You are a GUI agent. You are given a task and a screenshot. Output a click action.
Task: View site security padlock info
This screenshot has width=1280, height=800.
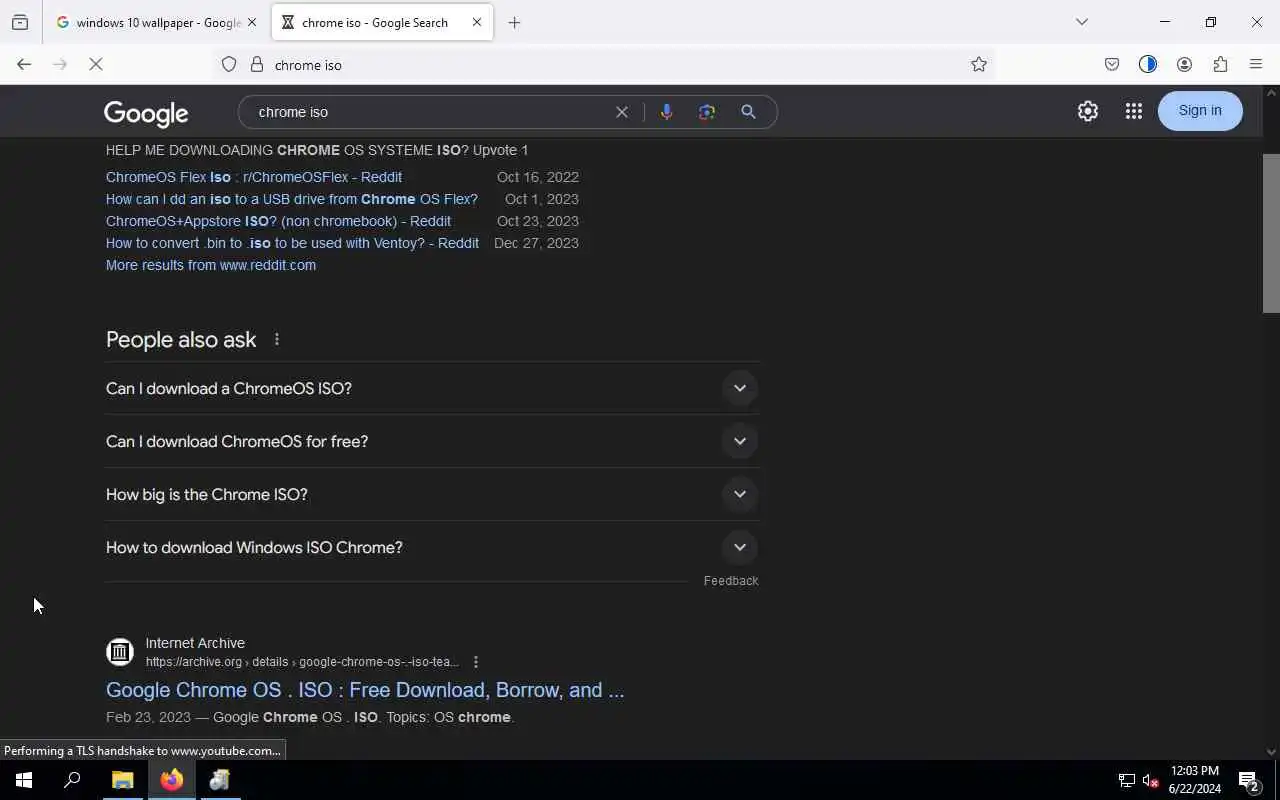pyautogui.click(x=257, y=64)
